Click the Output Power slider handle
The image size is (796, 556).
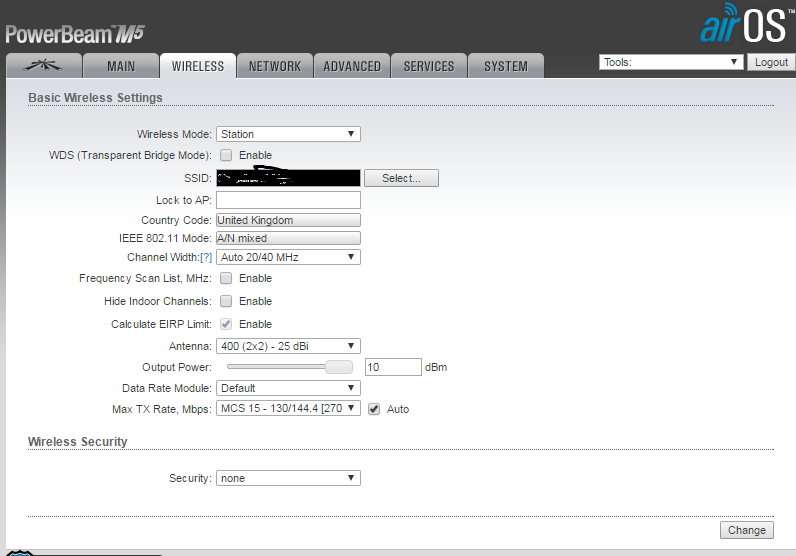tap(339, 367)
